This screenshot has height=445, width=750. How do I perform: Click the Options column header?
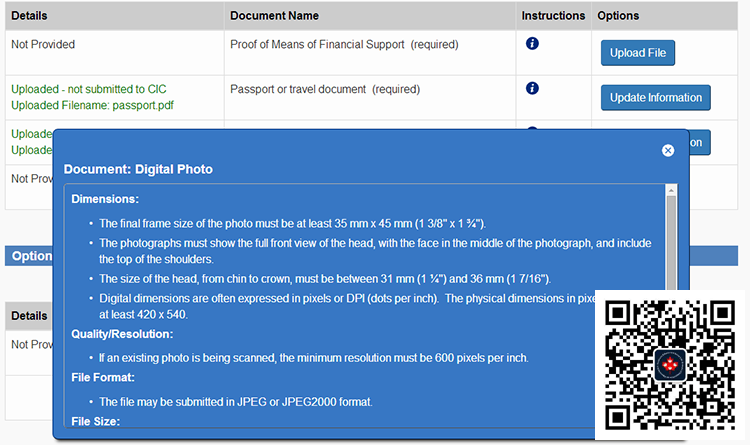pyautogui.click(x=618, y=16)
